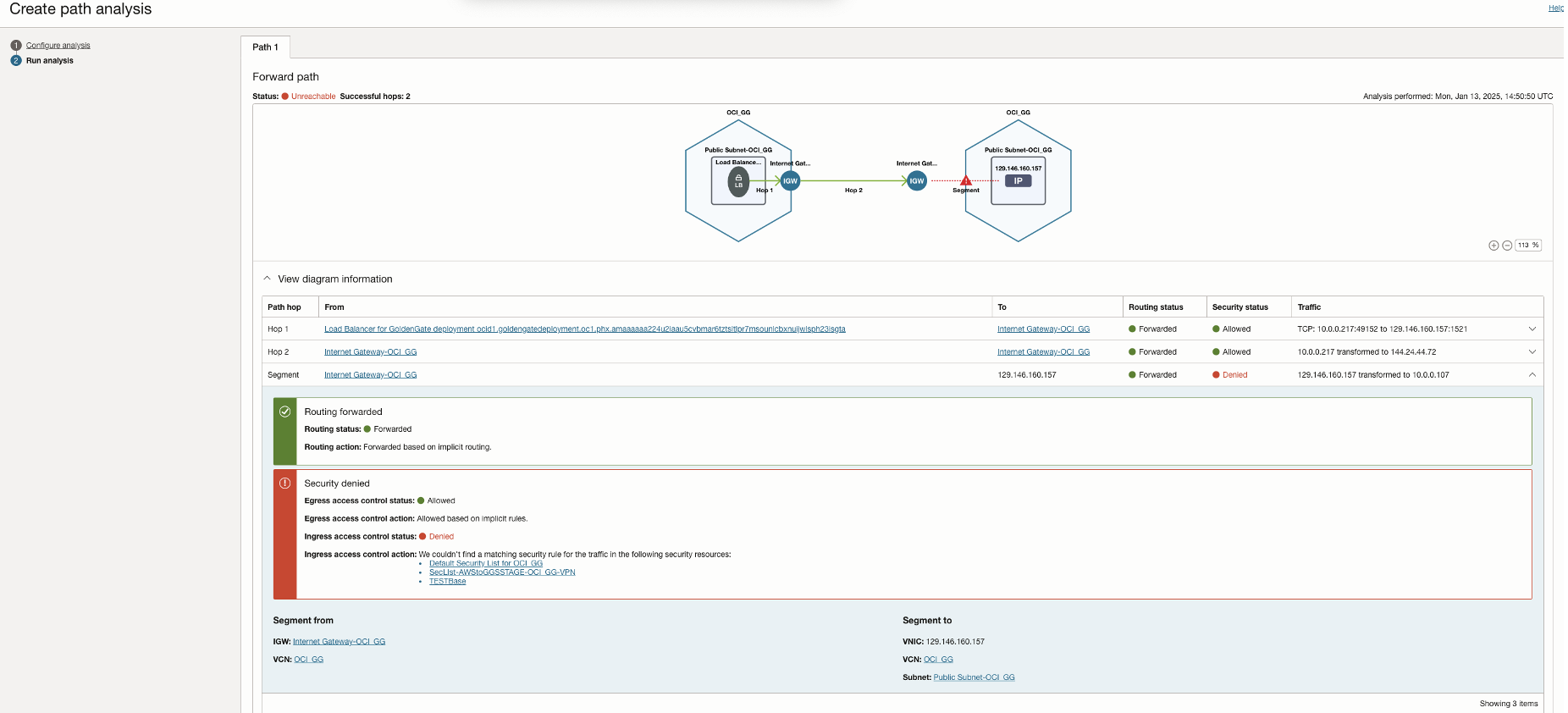
Task: Click the red alert icon in Security denied
Action: (285, 484)
